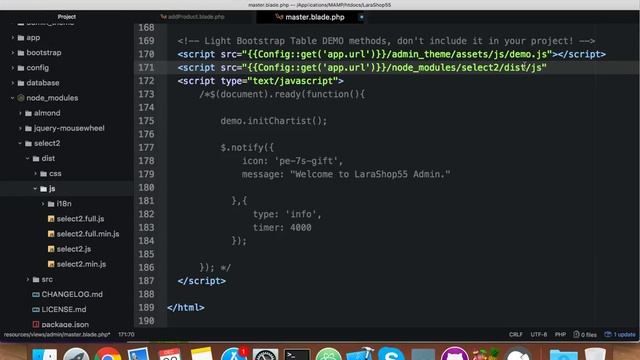Expand the almond folder chevron
The image size is (640, 360).
(20, 113)
